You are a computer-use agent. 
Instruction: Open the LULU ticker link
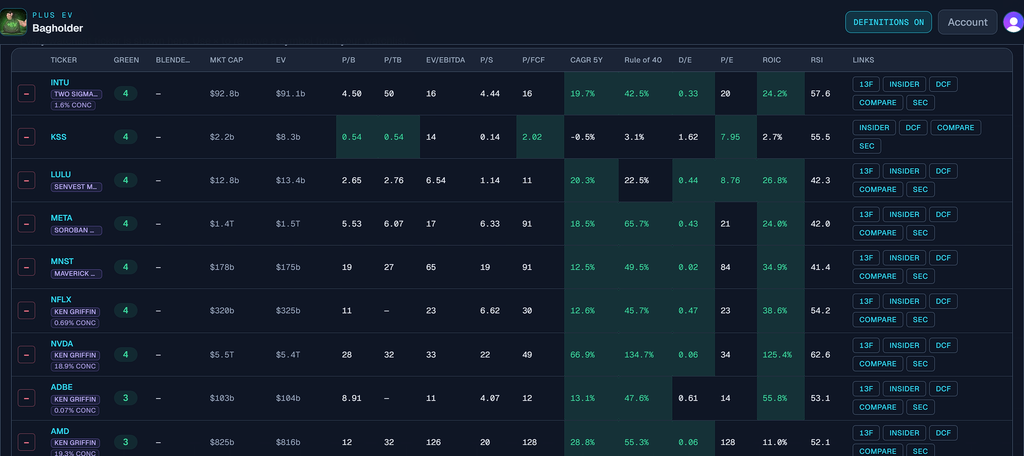61,174
